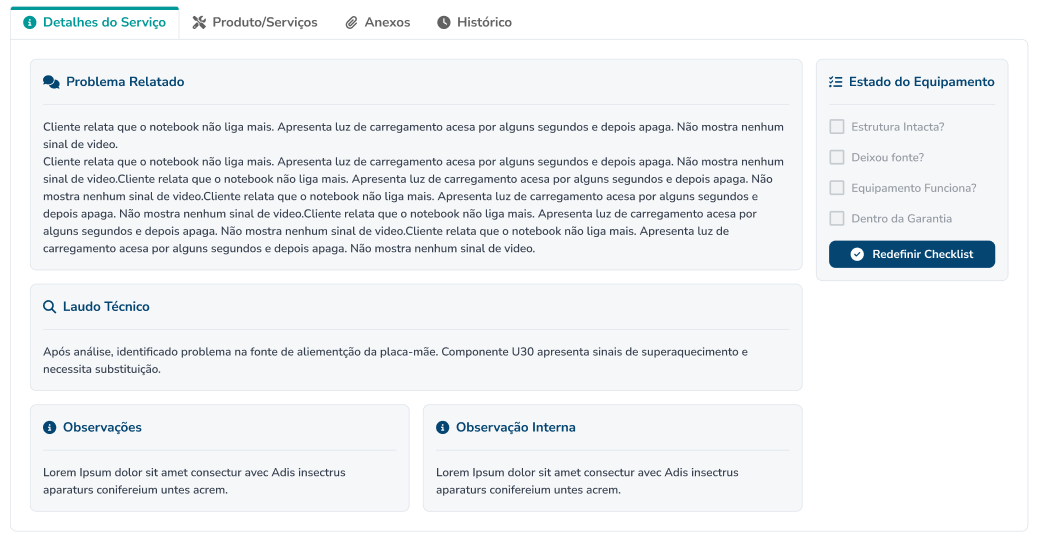The width and height of the screenshot is (1038, 536).
Task: Click the info icon next to Observação Interna
Action: pos(443,428)
